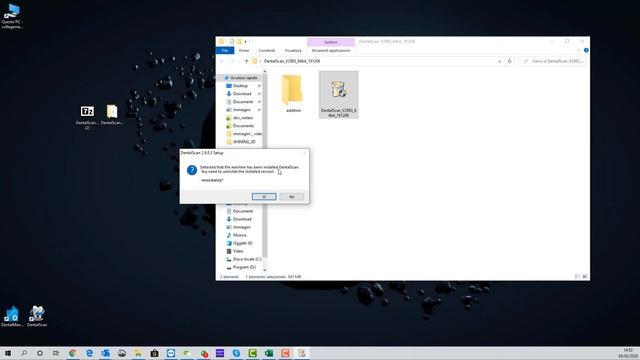The height and width of the screenshot is (360, 640).
Task: Click navigation pane scrollbar down arrow
Action: point(264,270)
